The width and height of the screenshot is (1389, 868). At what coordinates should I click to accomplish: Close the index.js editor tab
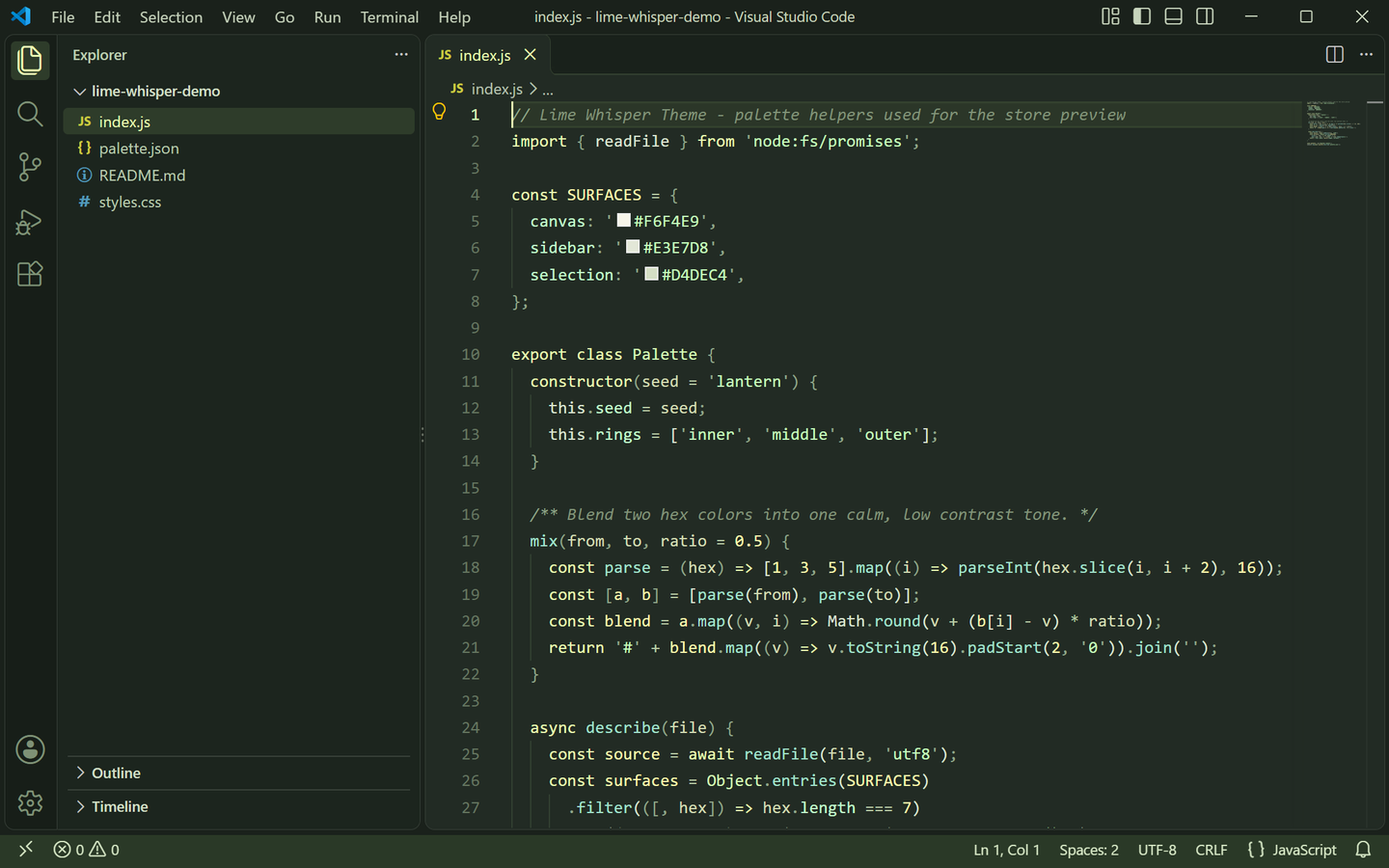click(530, 55)
